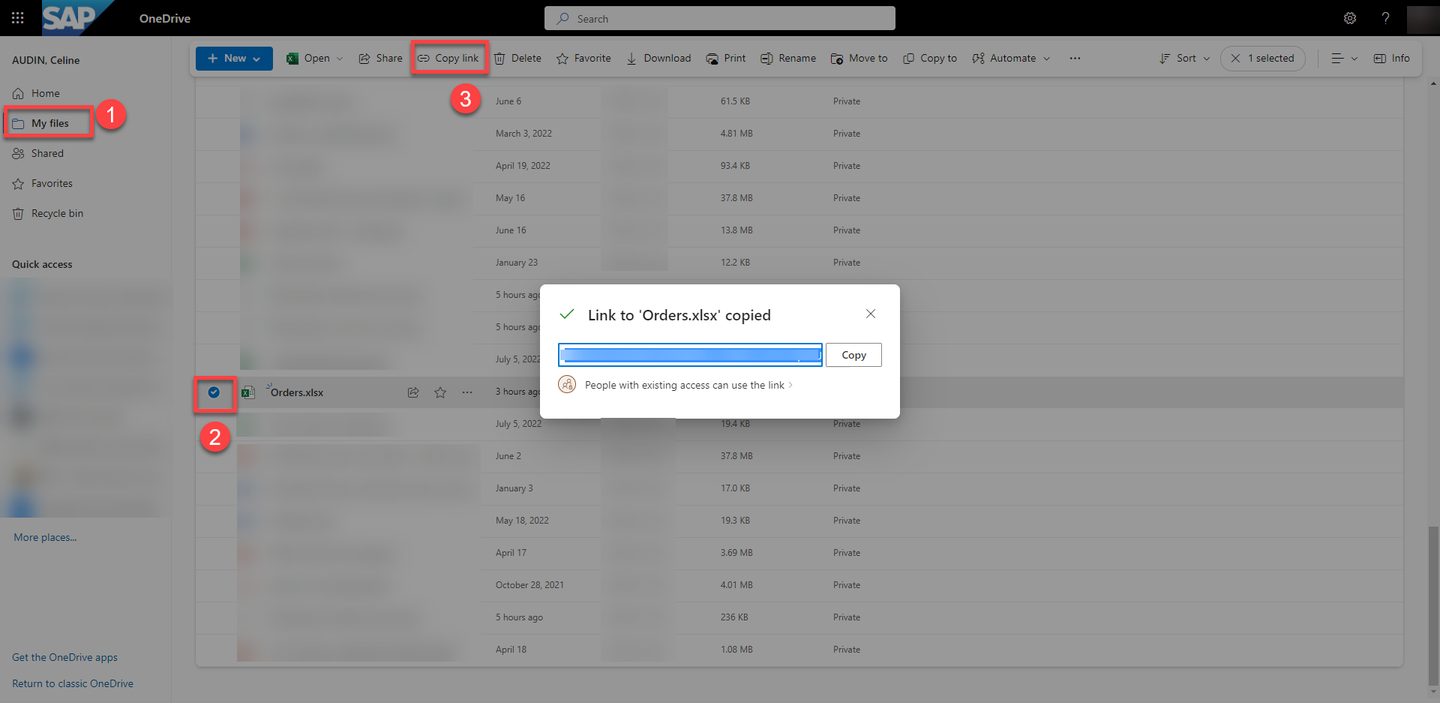
Task: Click Get the OneDrive apps link
Action: (65, 657)
